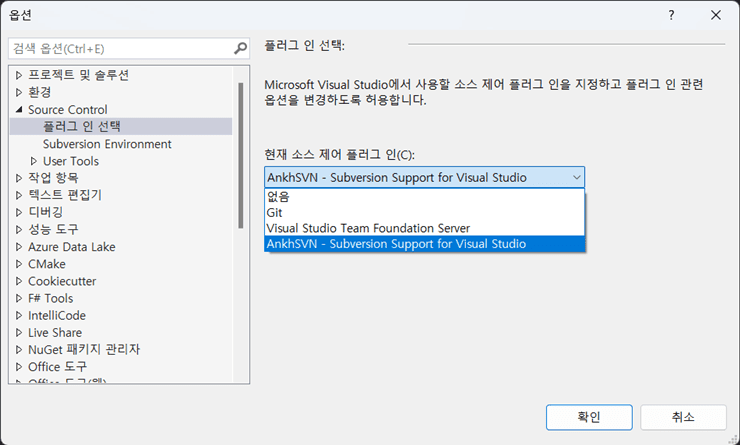Image resolution: width=740 pixels, height=445 pixels.
Task: Expand the Azure Data Lake node
Action: point(19,247)
